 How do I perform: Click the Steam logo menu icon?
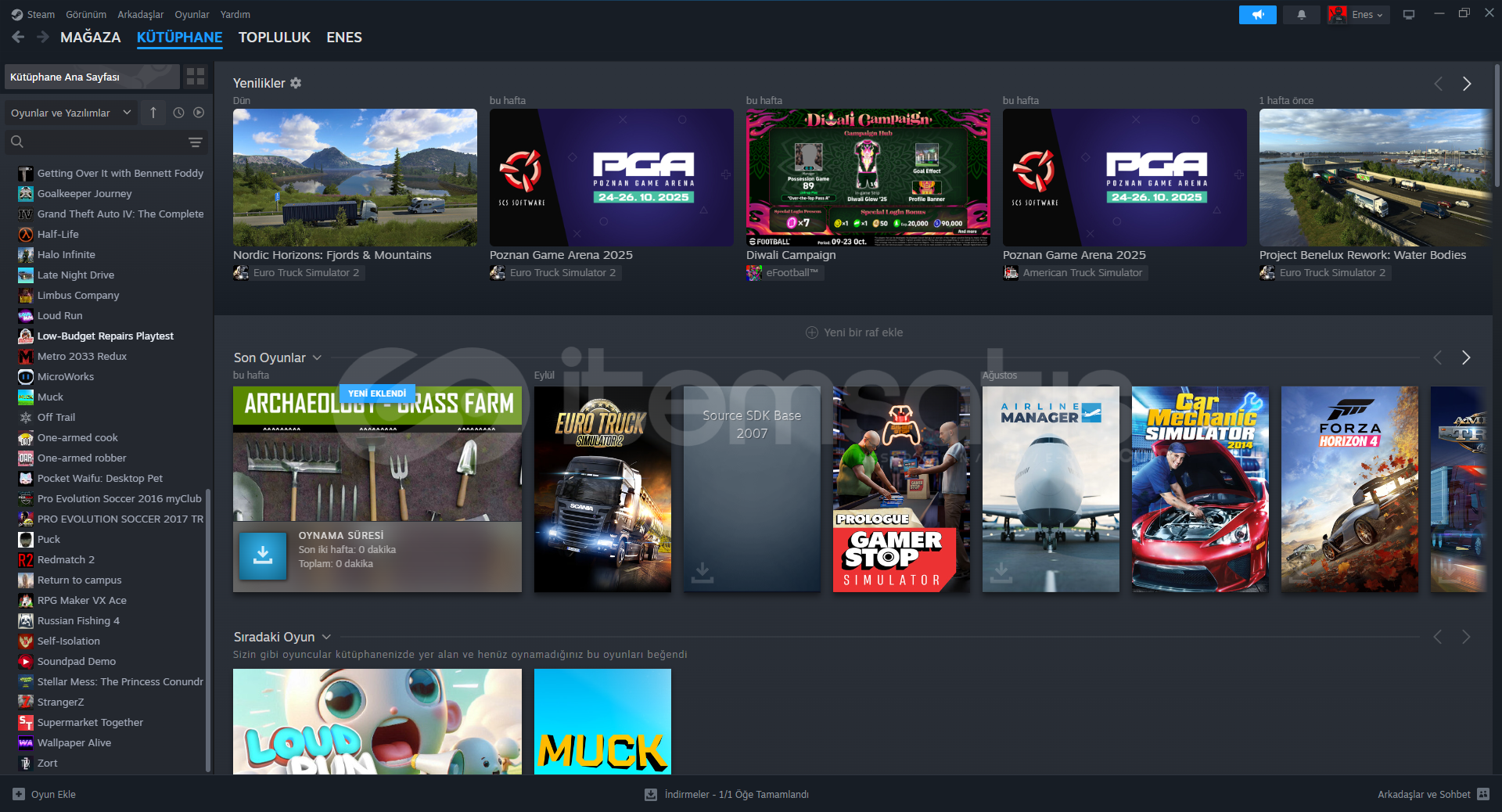pos(17,14)
